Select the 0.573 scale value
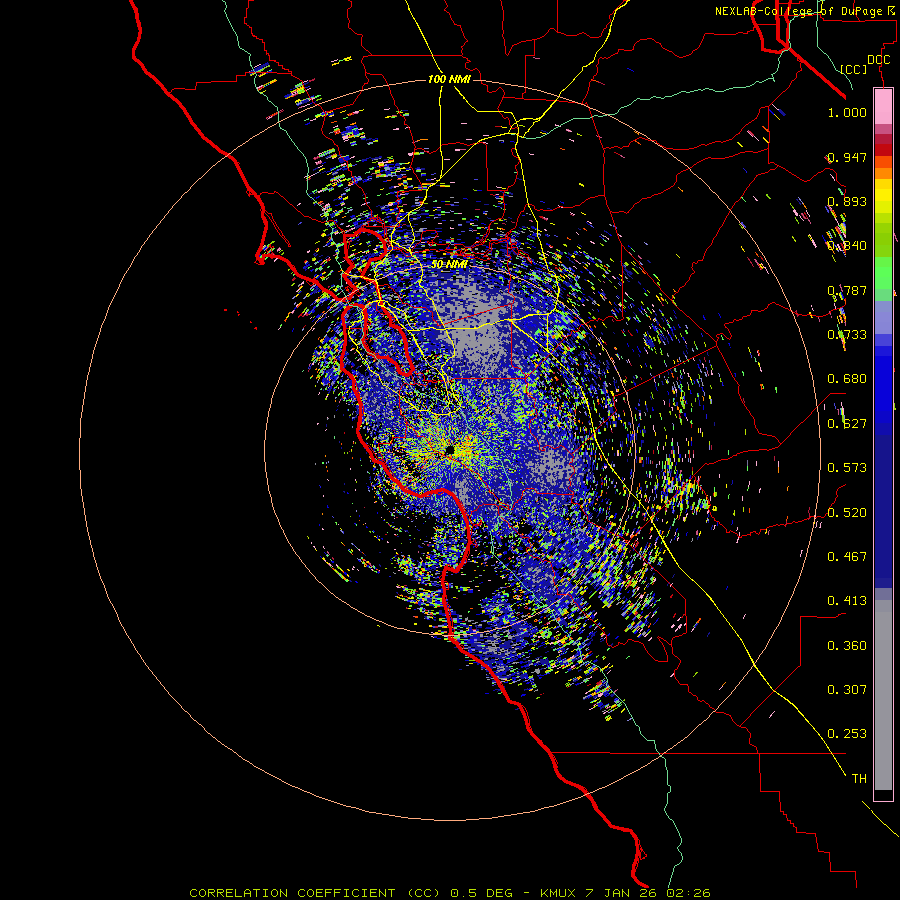Image resolution: width=900 pixels, height=900 pixels. tap(847, 468)
